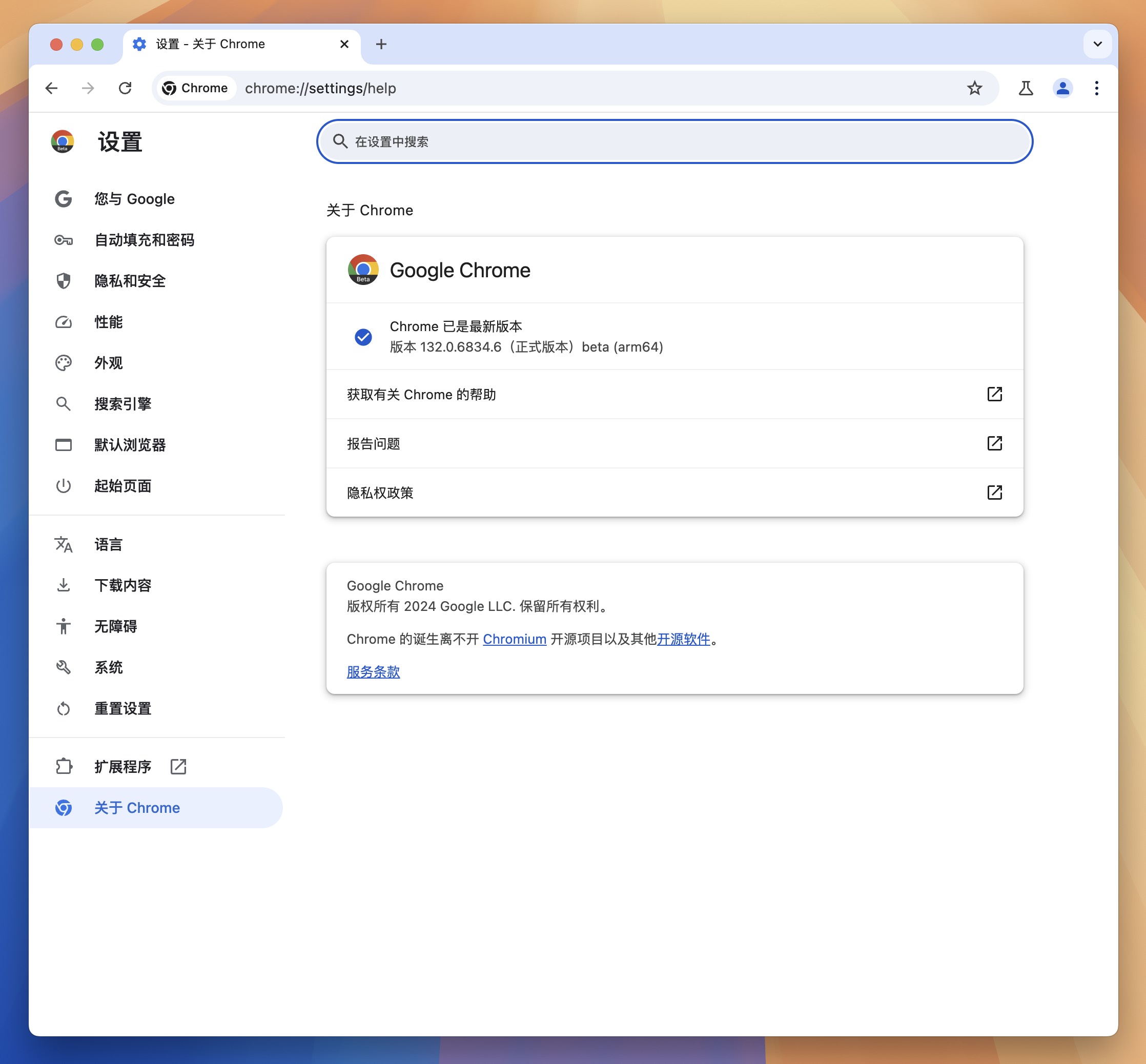Bookmark this page with the star
Screen dimensions: 1146x1064
(974, 88)
